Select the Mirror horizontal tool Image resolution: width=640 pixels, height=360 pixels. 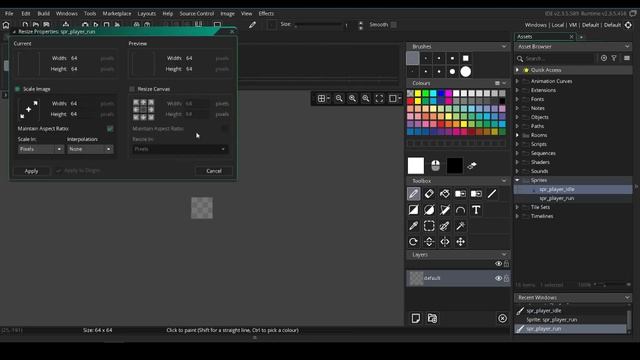click(x=444, y=242)
